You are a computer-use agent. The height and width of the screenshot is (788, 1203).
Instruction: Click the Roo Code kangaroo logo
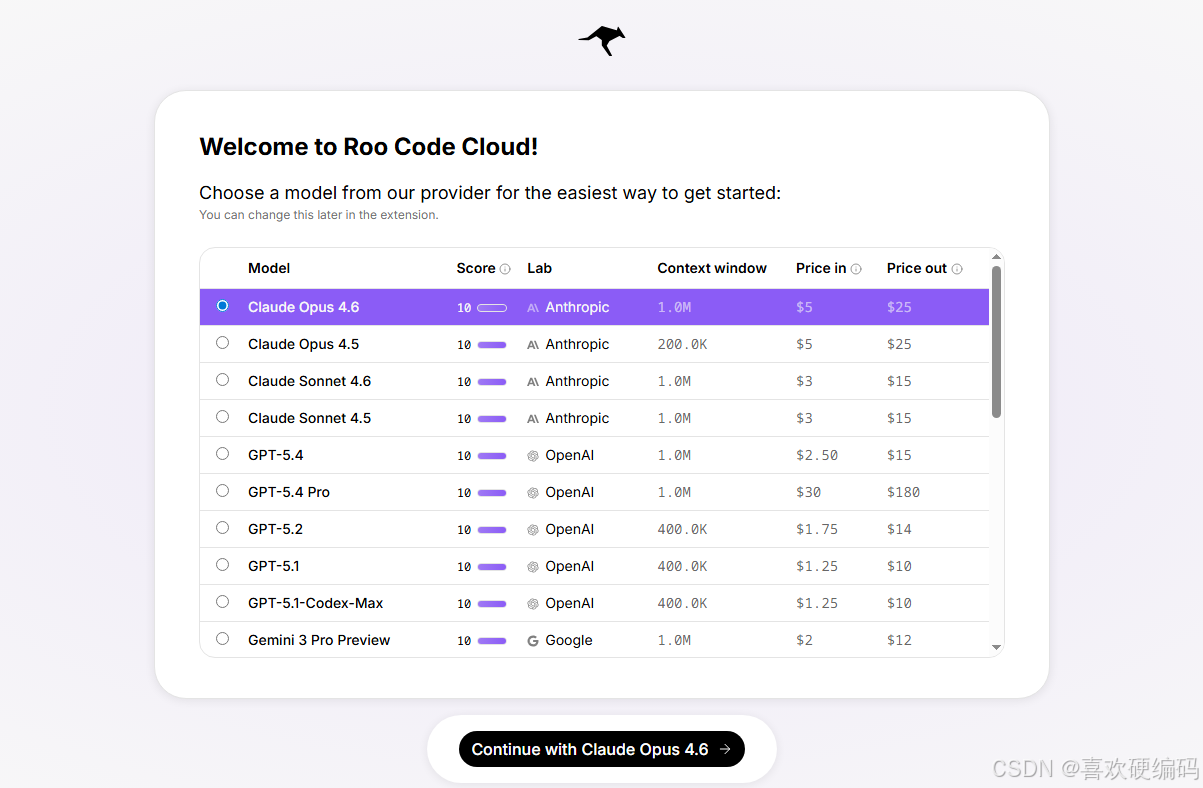point(602,40)
